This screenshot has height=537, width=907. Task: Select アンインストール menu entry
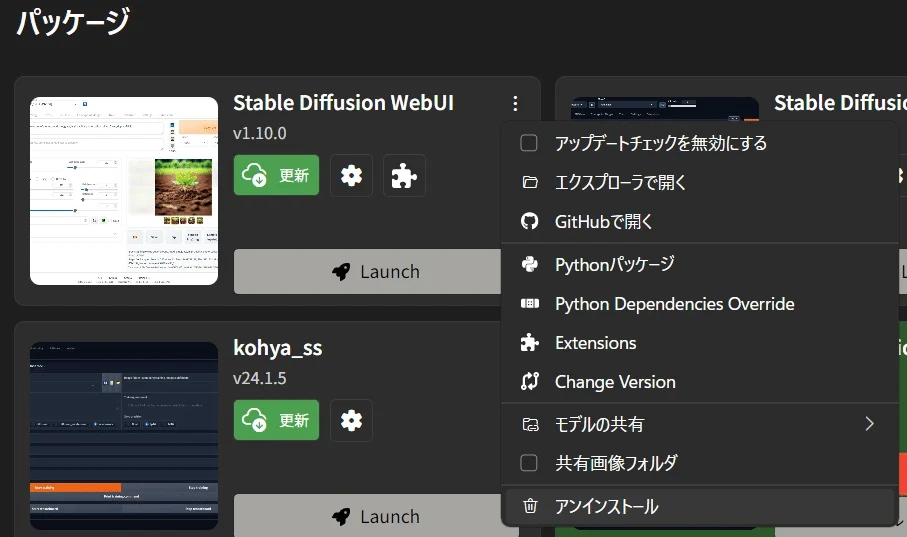(700, 506)
